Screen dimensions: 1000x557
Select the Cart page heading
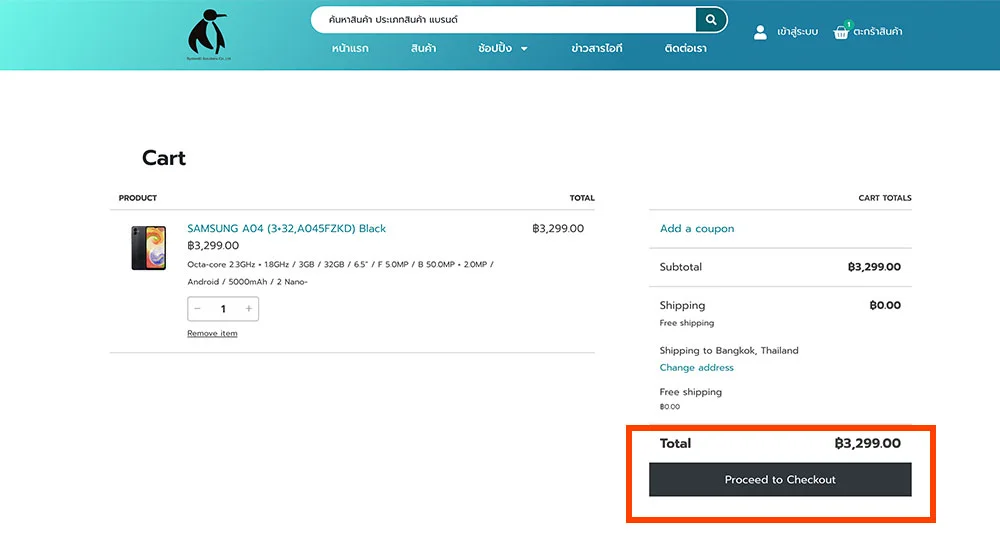163,158
